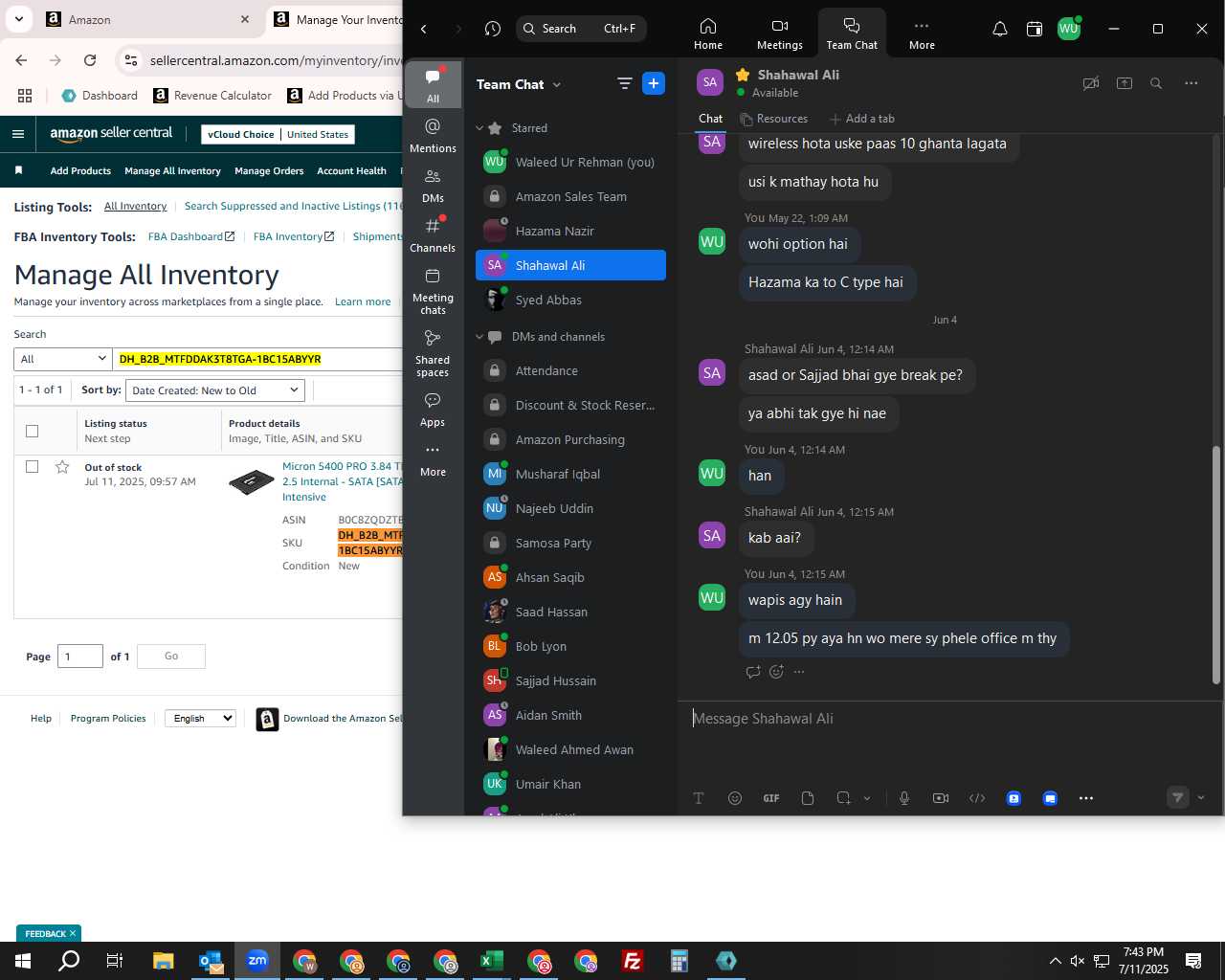Open FileZilla from the taskbar
1225x980 pixels.
pos(633,961)
